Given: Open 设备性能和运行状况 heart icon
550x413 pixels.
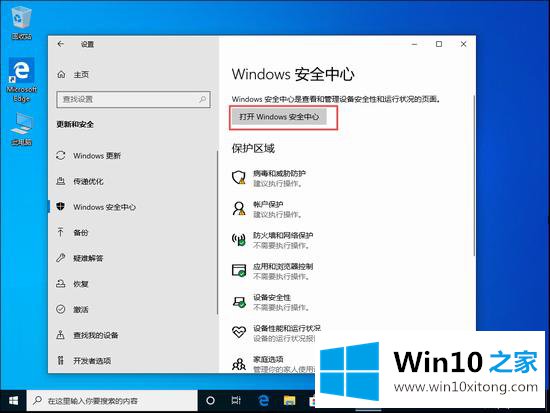Looking at the screenshot, I should pyautogui.click(x=239, y=332).
